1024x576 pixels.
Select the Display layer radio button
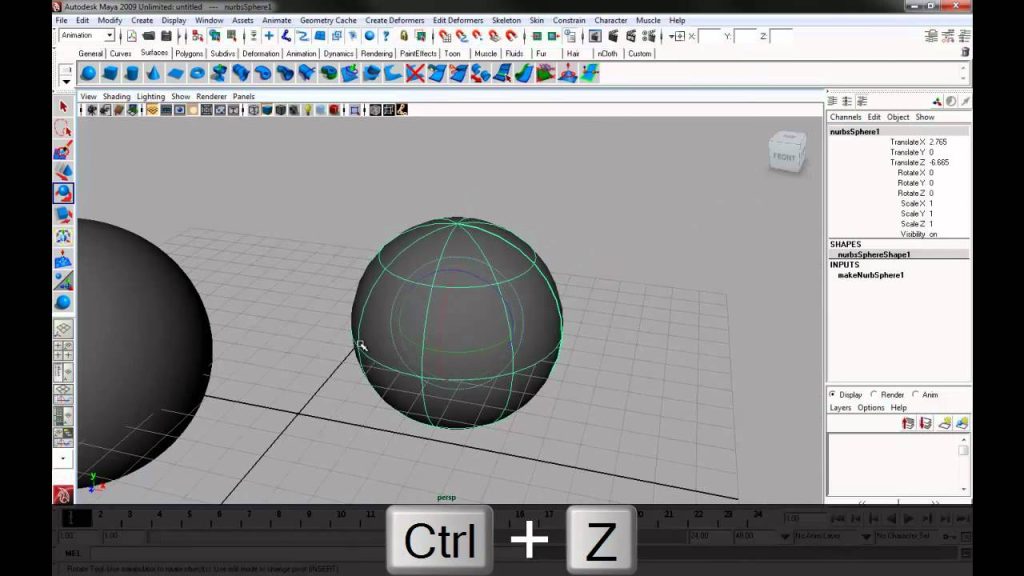pos(832,394)
